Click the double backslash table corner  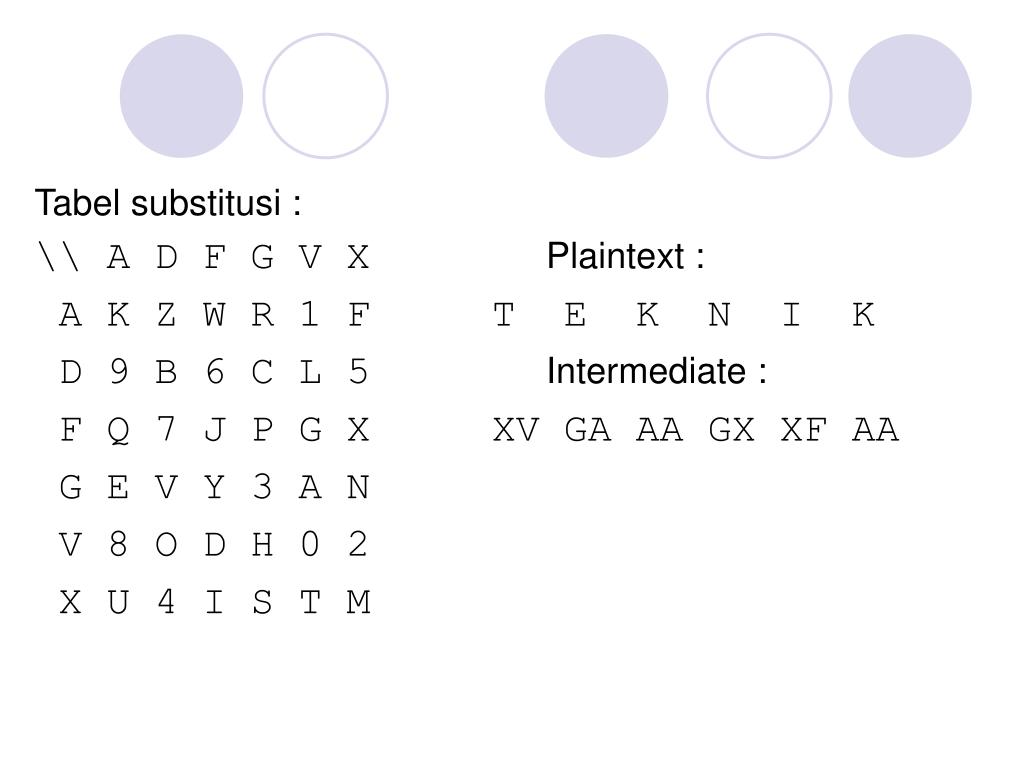click(59, 257)
